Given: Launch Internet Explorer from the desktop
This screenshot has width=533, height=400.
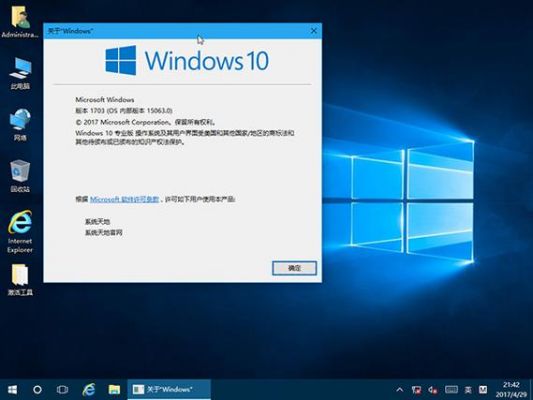Looking at the screenshot, I should point(20,231).
